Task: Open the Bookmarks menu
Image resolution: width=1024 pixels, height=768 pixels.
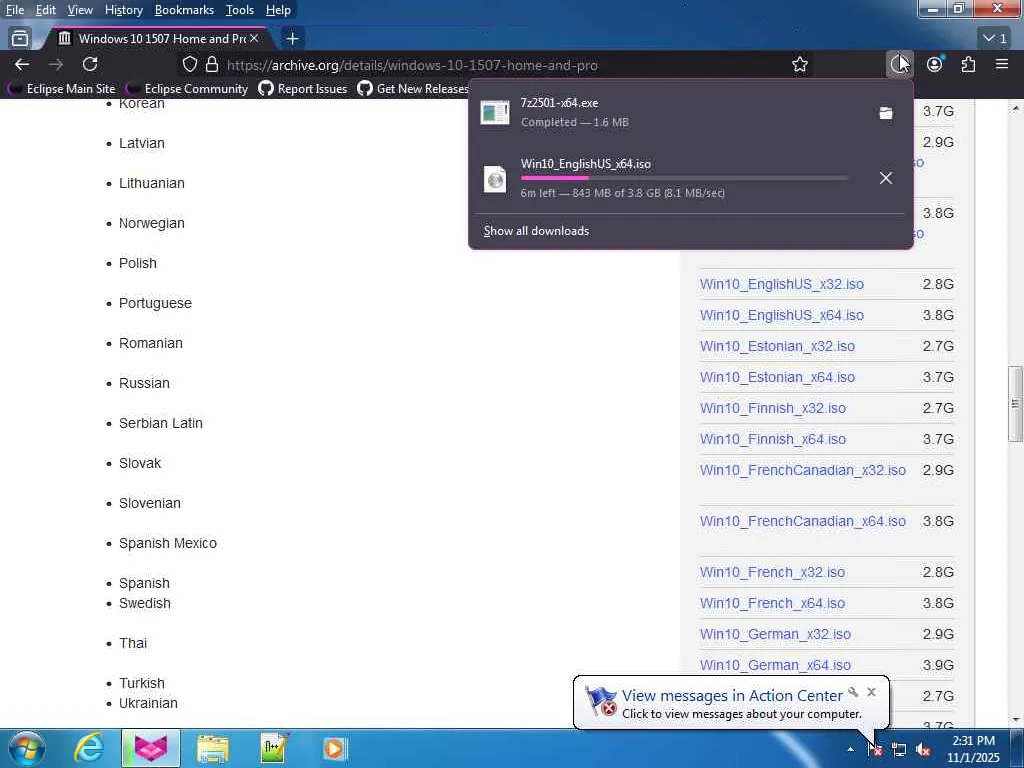Action: 184,10
